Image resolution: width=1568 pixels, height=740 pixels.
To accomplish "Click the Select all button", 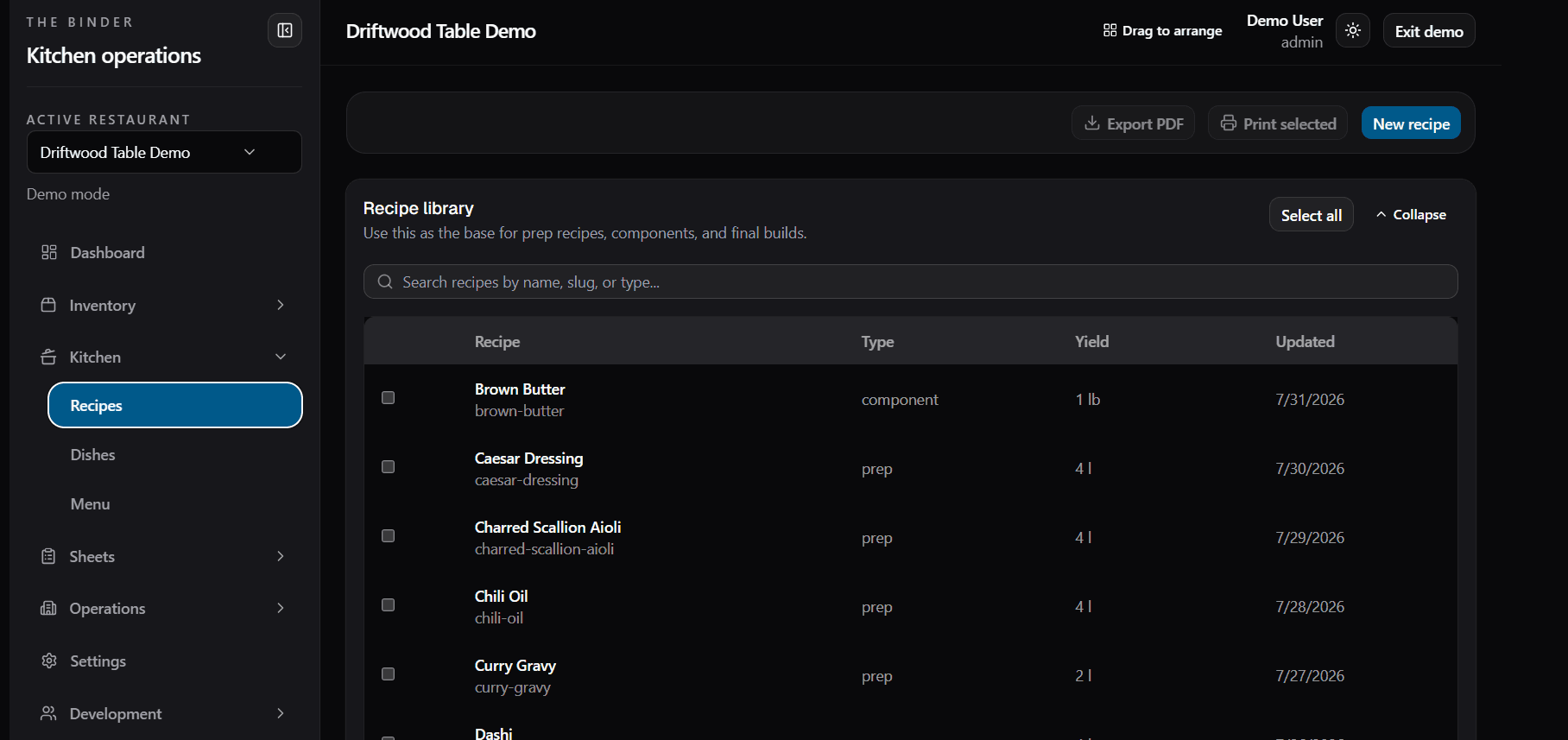I will point(1312,215).
